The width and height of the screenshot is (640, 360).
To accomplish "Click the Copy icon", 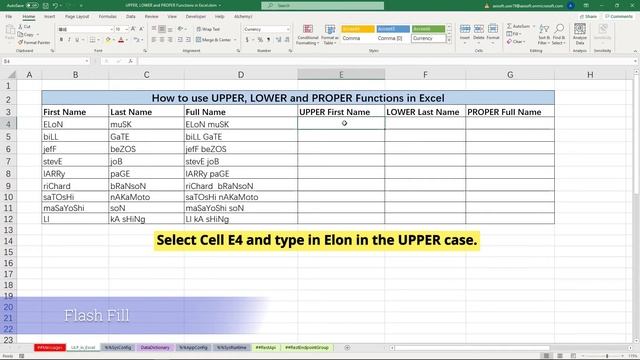I will click(20, 35).
